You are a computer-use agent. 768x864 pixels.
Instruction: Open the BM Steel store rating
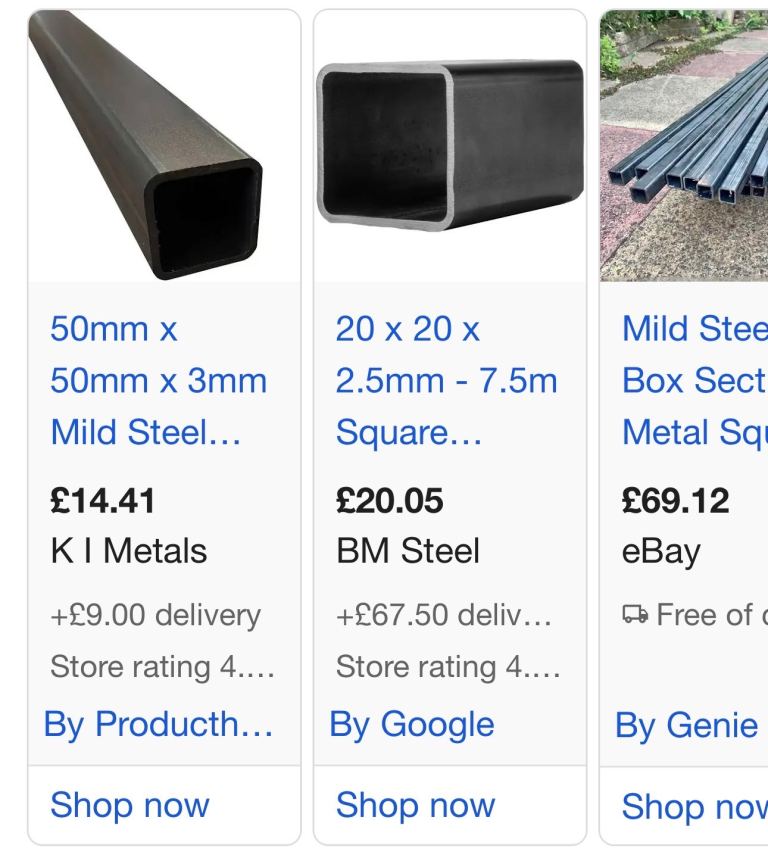[448, 666]
